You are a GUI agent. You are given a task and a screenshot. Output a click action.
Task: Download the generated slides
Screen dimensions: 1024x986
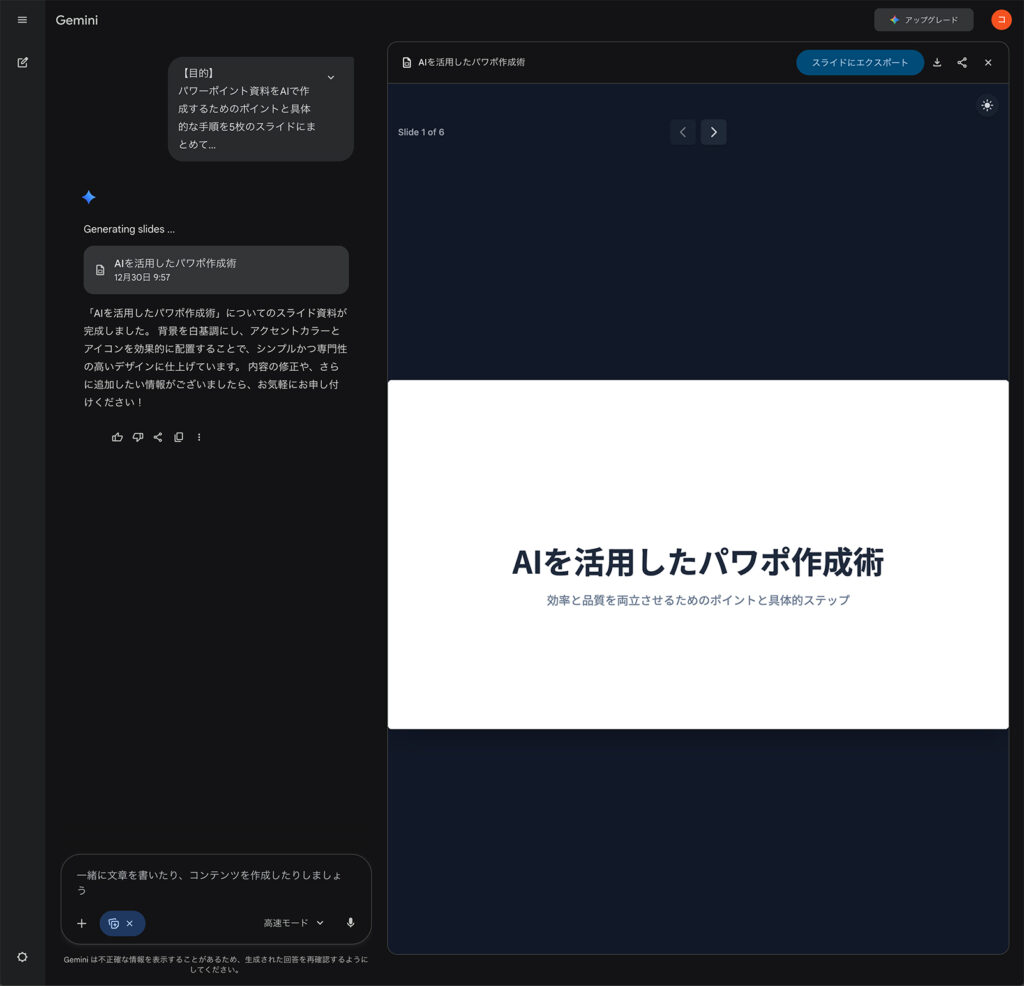[937, 62]
